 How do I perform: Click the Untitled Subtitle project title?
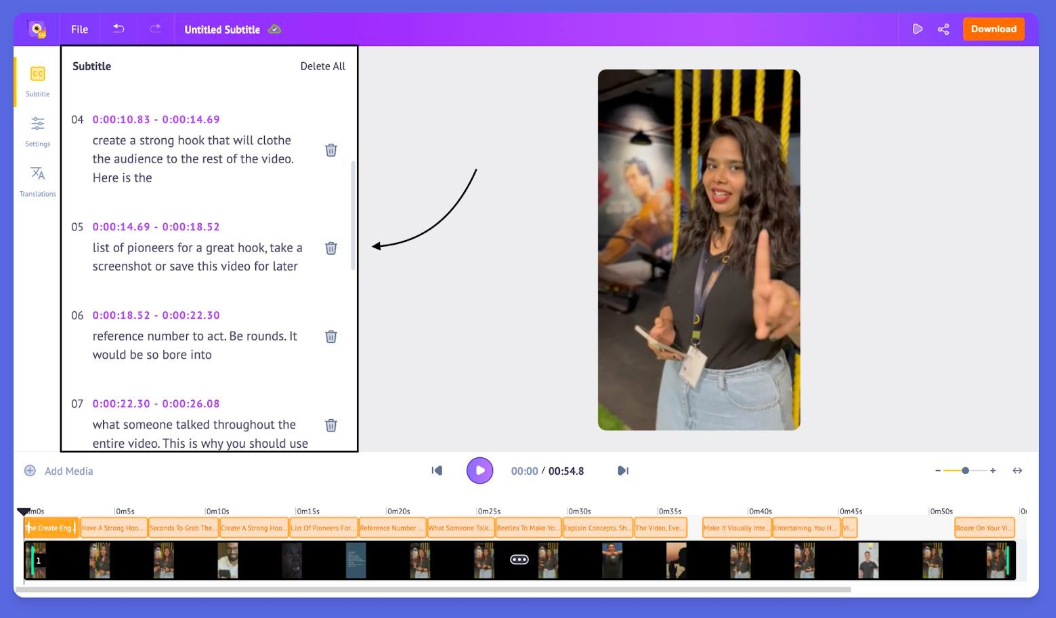pos(222,30)
